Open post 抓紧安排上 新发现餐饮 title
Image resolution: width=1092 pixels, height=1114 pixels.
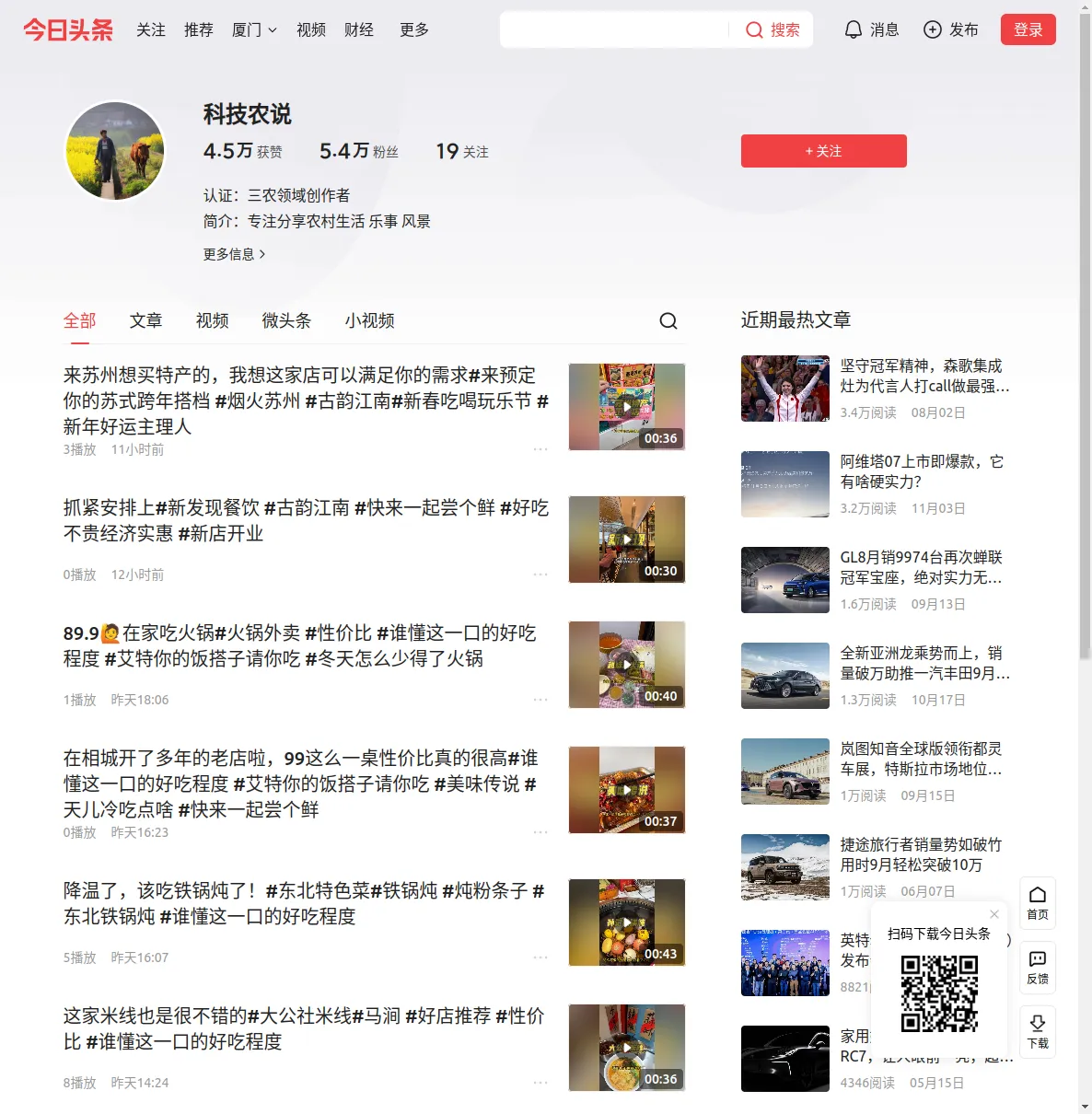tap(307, 520)
